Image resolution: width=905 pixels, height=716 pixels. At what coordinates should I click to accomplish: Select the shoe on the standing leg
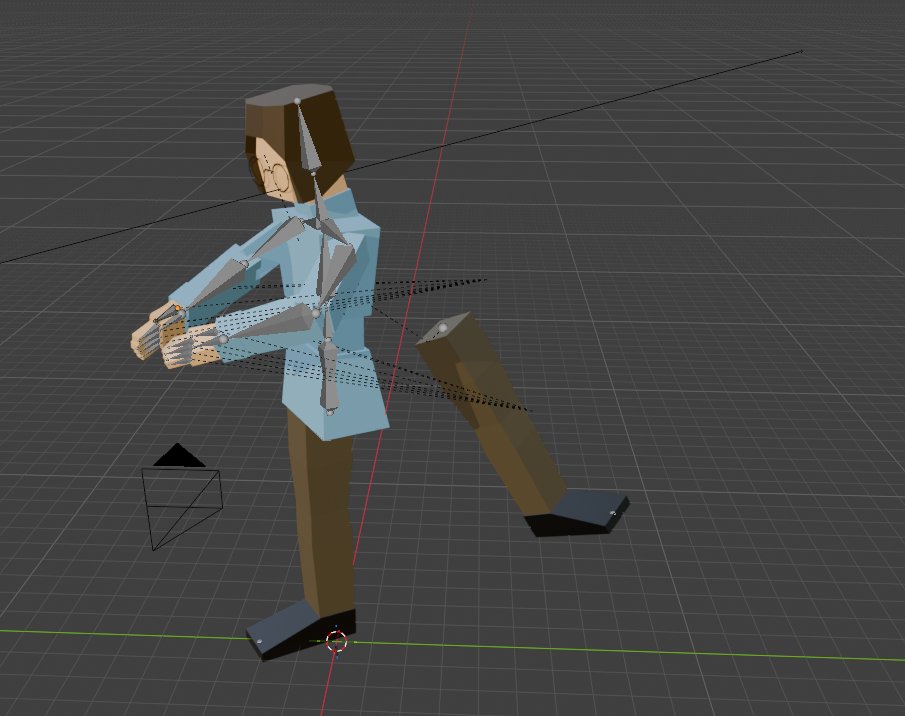tap(301, 629)
